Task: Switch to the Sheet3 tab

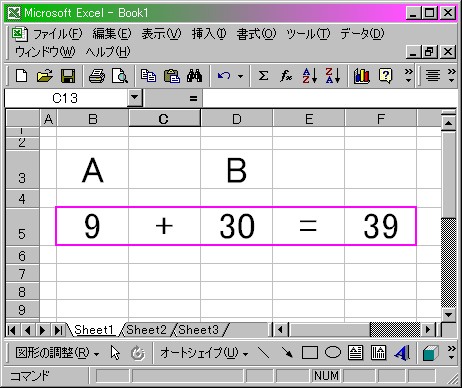Action: tap(199, 330)
